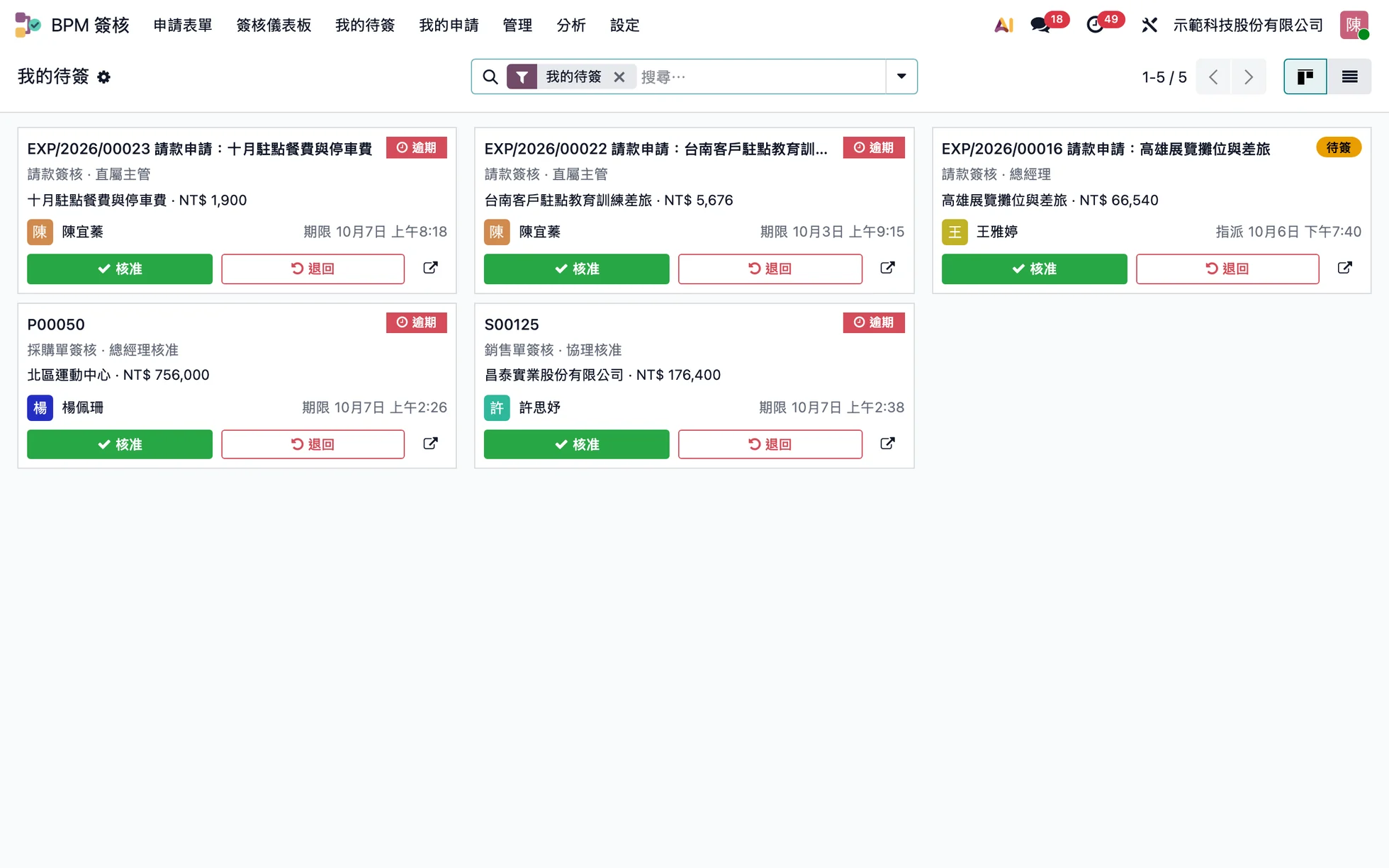Screen dimensions: 1389x868
Task: Open card title EXP/2026/00023 請款申請
Action: (x=200, y=149)
